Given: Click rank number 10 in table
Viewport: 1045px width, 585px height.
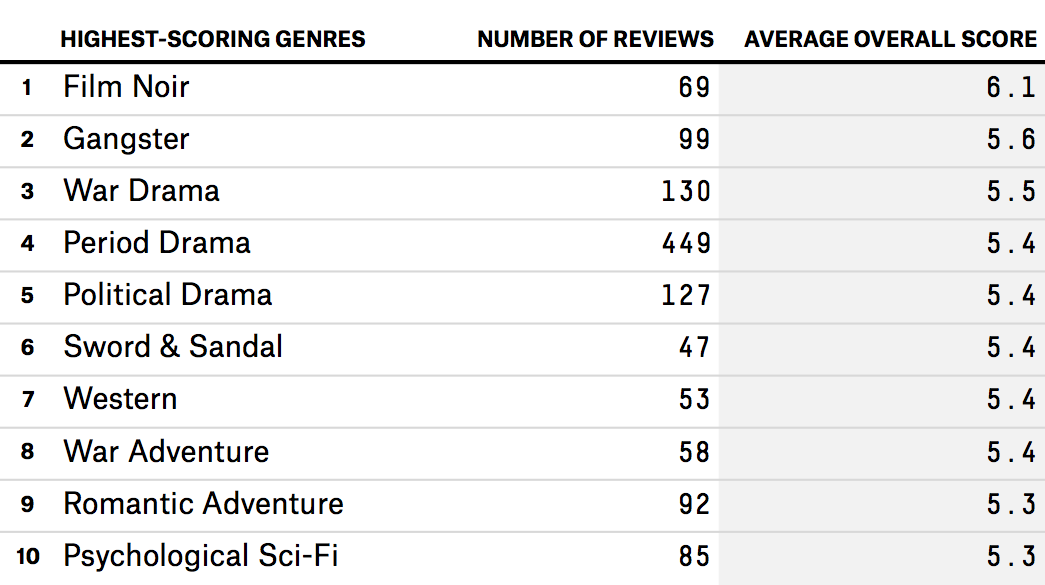Looking at the screenshot, I should pos(28,556).
